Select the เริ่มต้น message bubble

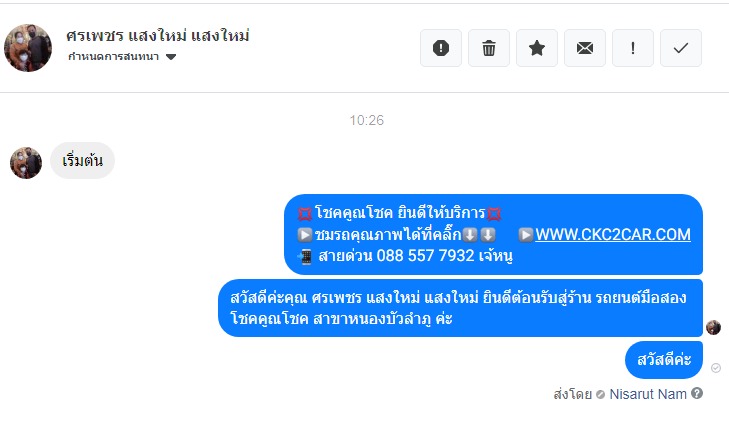click(82, 160)
